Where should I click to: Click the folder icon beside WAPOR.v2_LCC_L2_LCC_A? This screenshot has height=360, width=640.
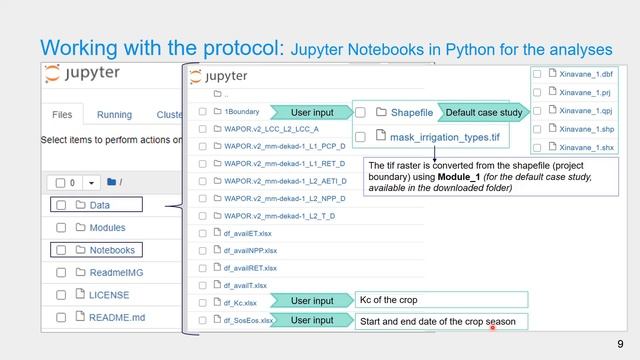click(x=218, y=129)
